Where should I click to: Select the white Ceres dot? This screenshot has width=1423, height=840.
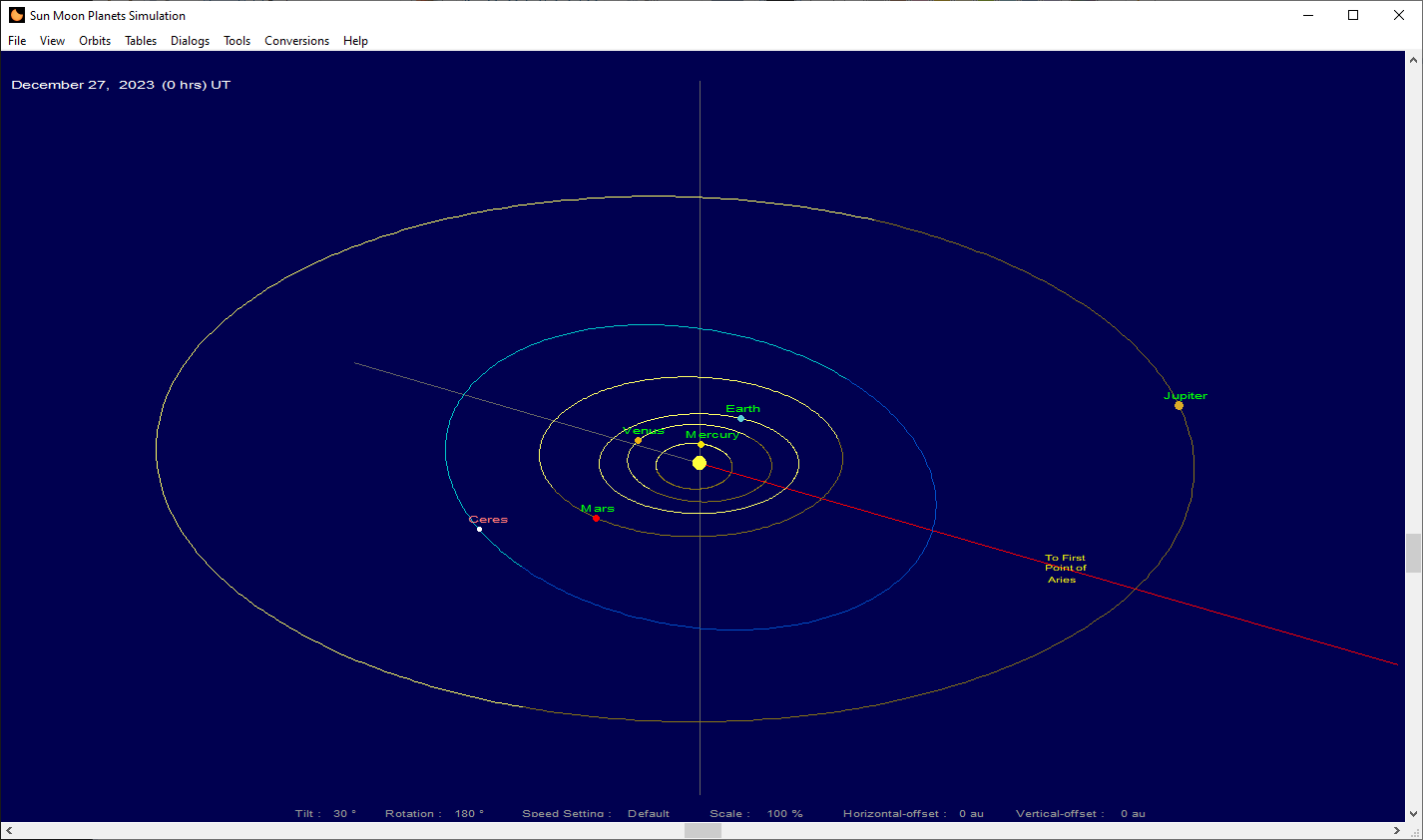click(479, 530)
